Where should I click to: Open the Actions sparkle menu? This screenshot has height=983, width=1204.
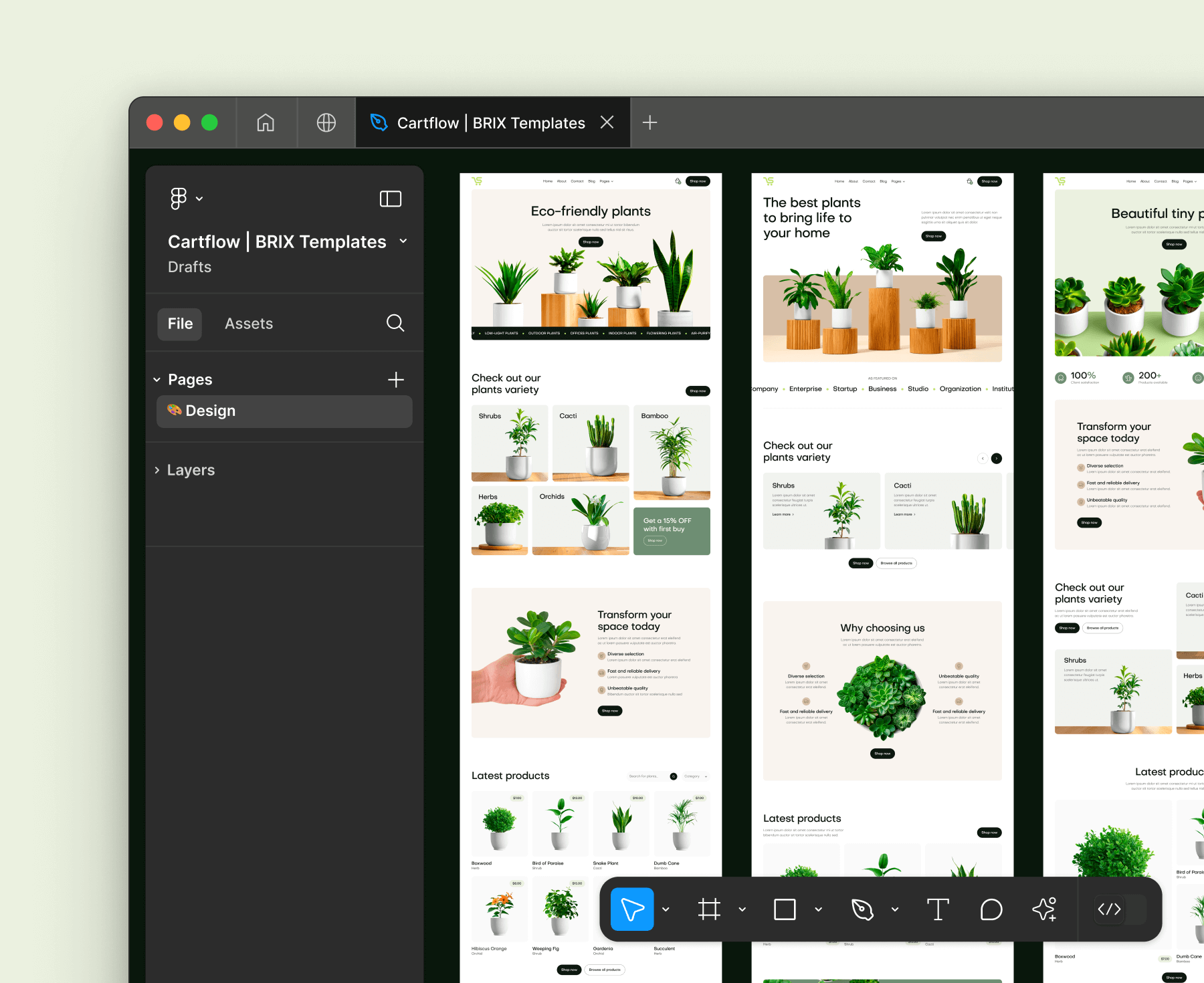1044,909
